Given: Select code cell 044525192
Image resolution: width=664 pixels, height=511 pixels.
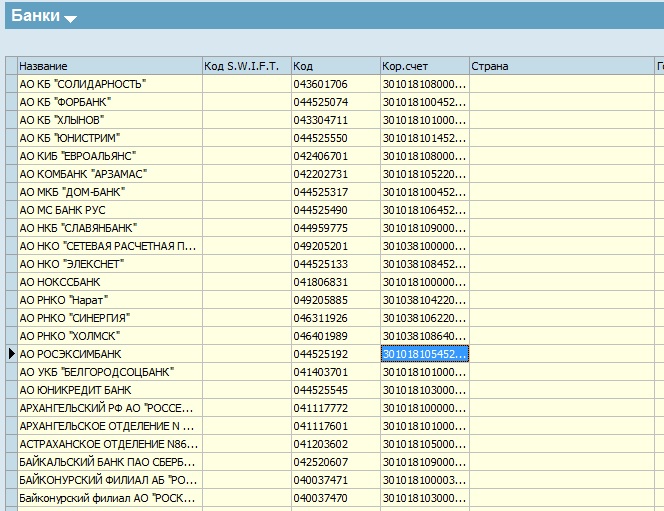Looking at the screenshot, I should (336, 354).
